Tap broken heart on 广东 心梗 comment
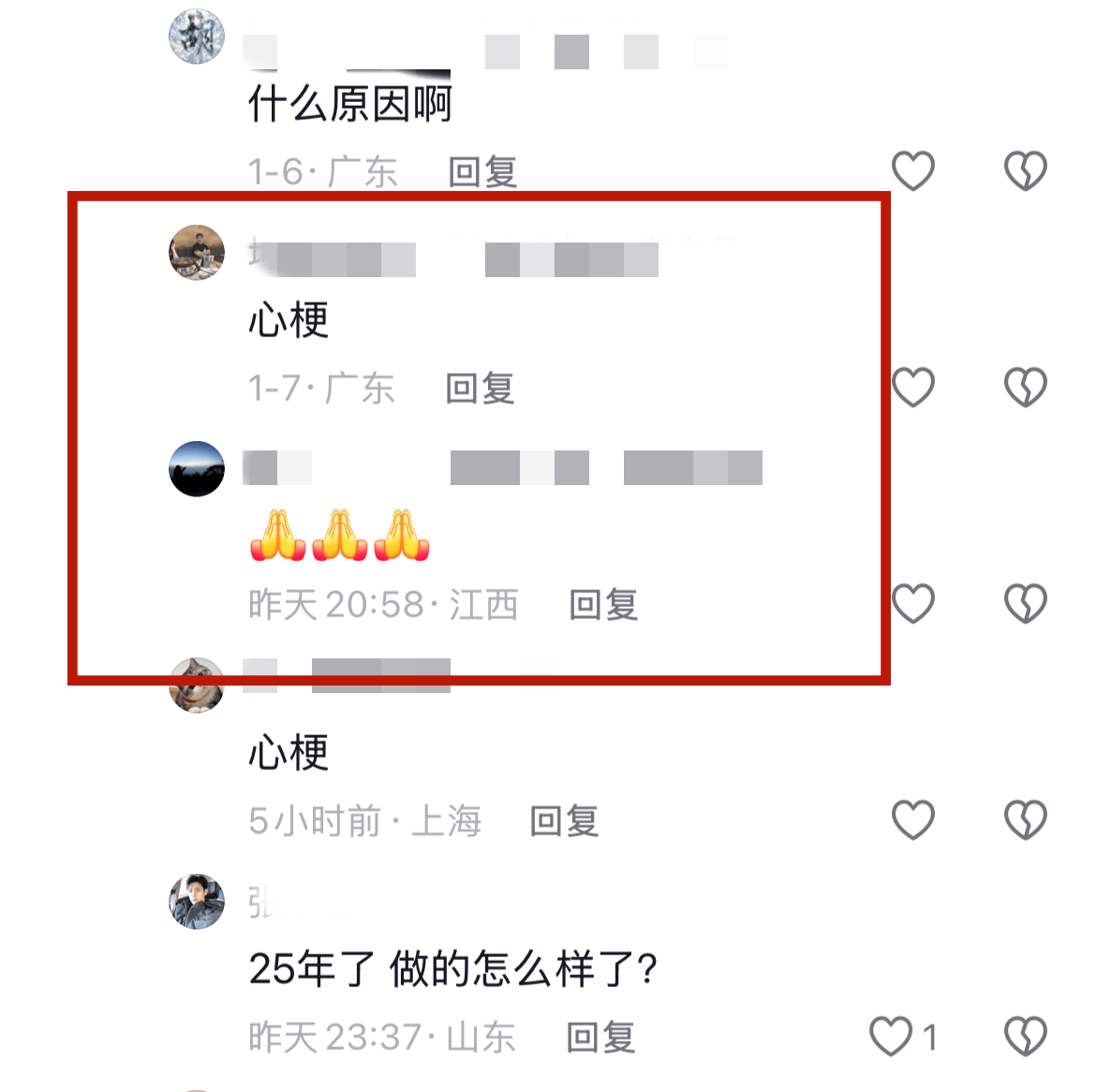The height and width of the screenshot is (1092, 1096). (x=1026, y=387)
